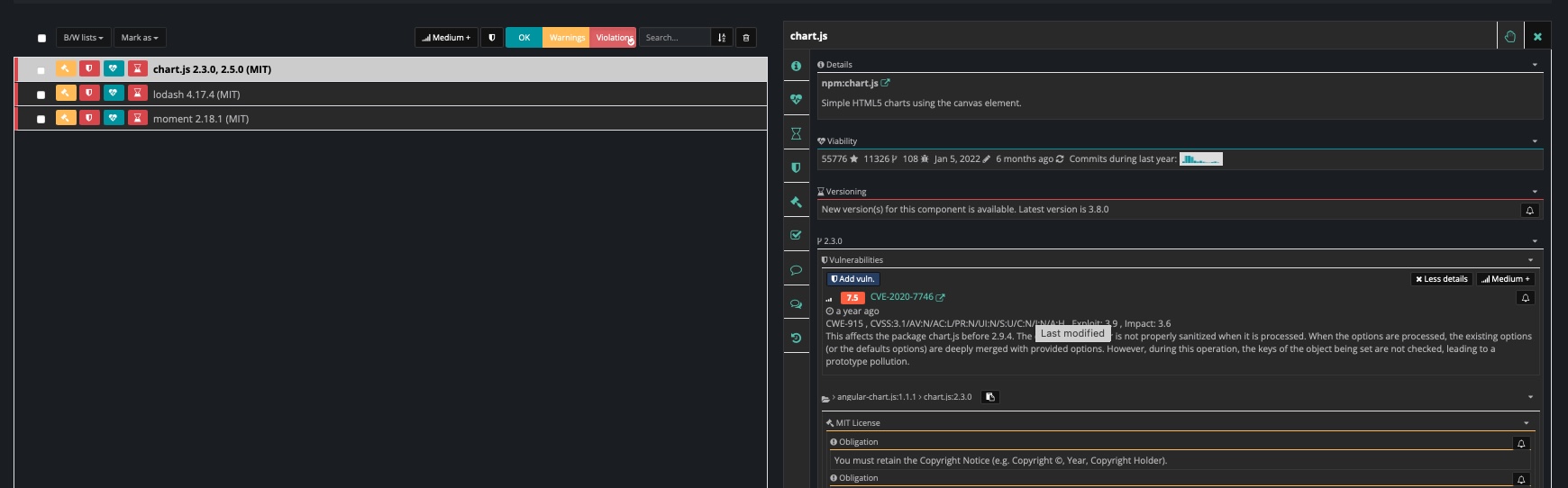Screen dimensions: 1568x488
Task: Open the shield vulnerabilities sidebar icon
Action: click(x=796, y=167)
